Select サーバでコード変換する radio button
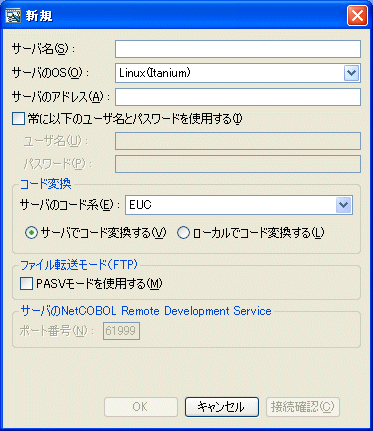373x431 pixels. click(31, 233)
